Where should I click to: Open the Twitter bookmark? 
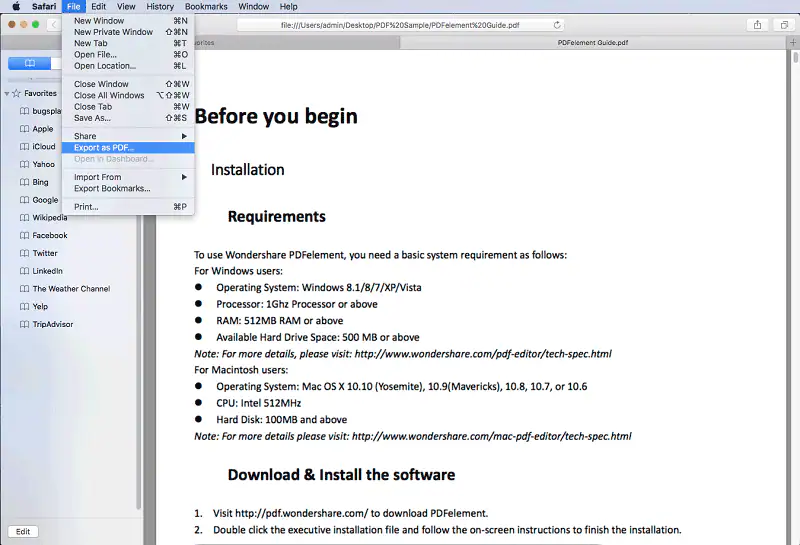(45, 253)
